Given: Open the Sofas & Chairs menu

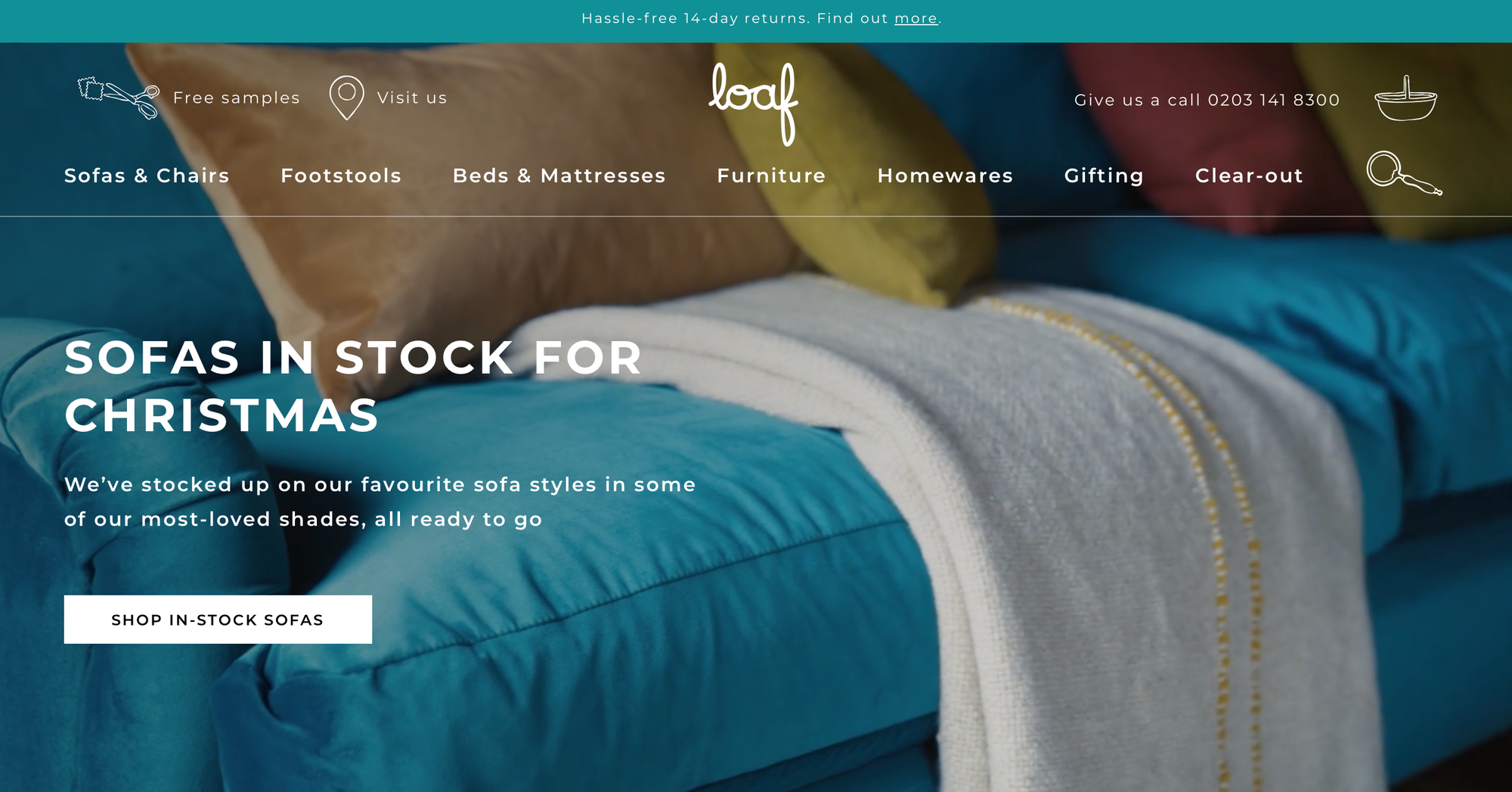Looking at the screenshot, I should point(147,175).
